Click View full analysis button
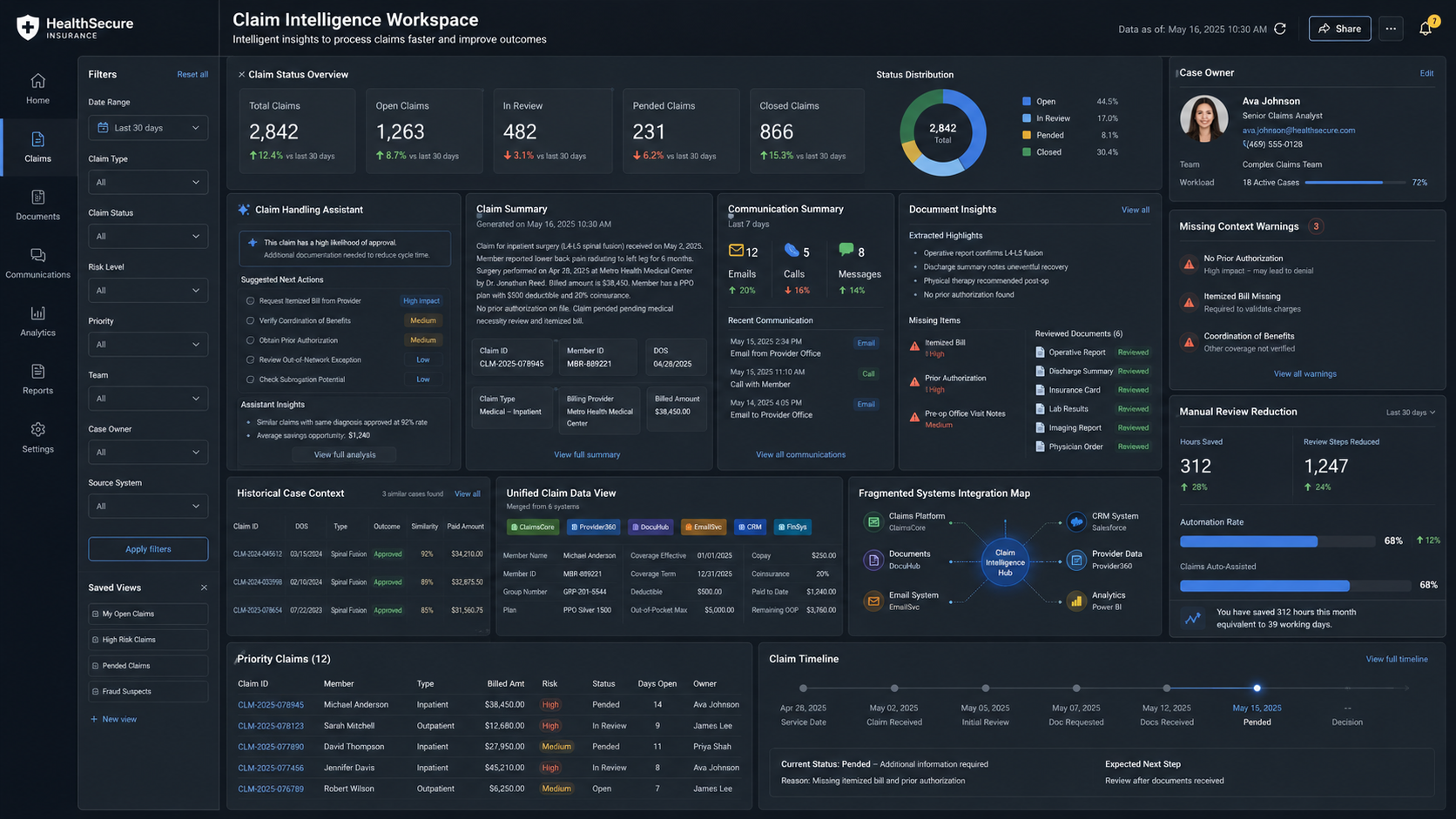This screenshot has height=819, width=1456. click(345, 454)
